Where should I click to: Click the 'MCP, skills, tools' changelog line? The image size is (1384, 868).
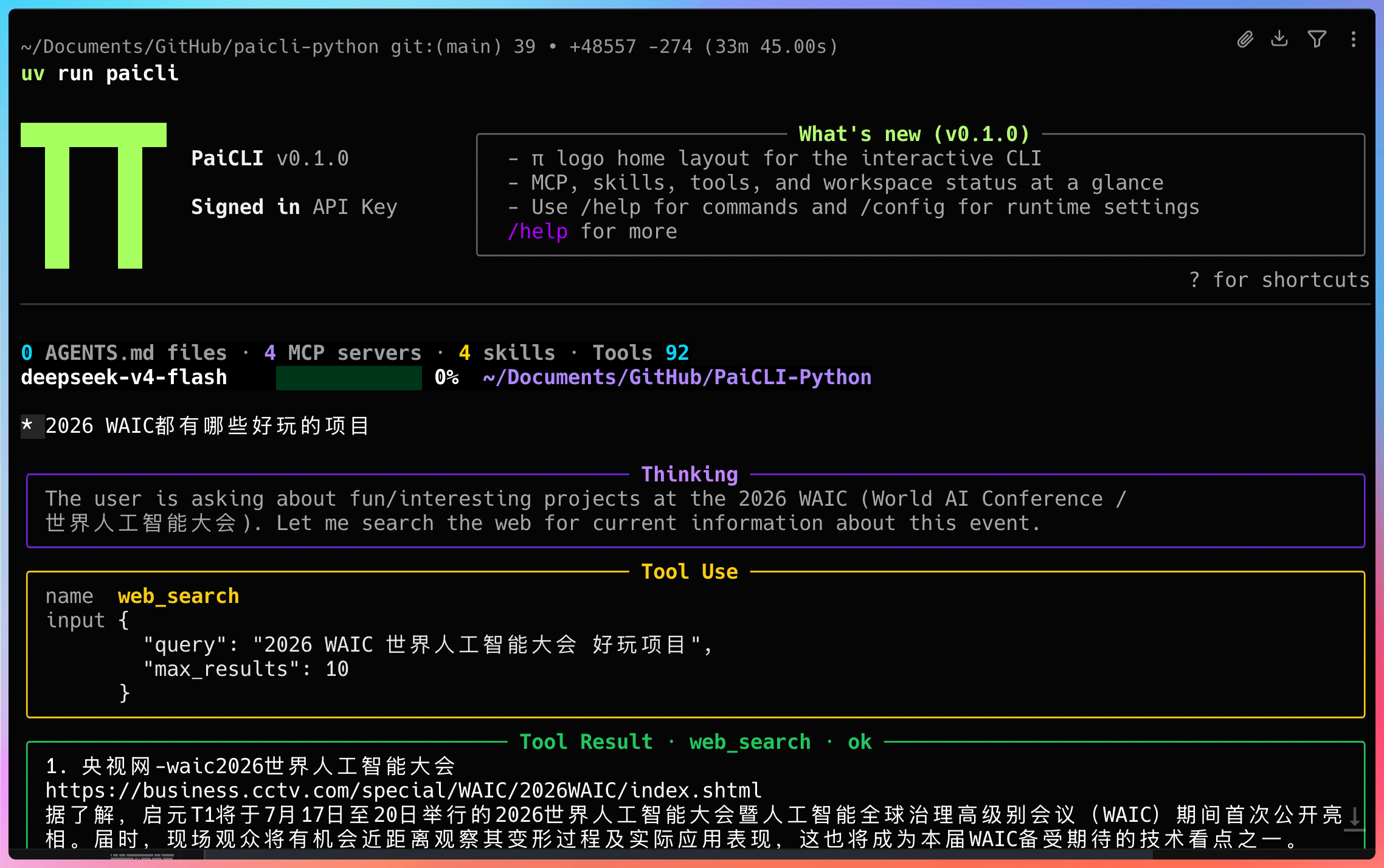point(835,183)
